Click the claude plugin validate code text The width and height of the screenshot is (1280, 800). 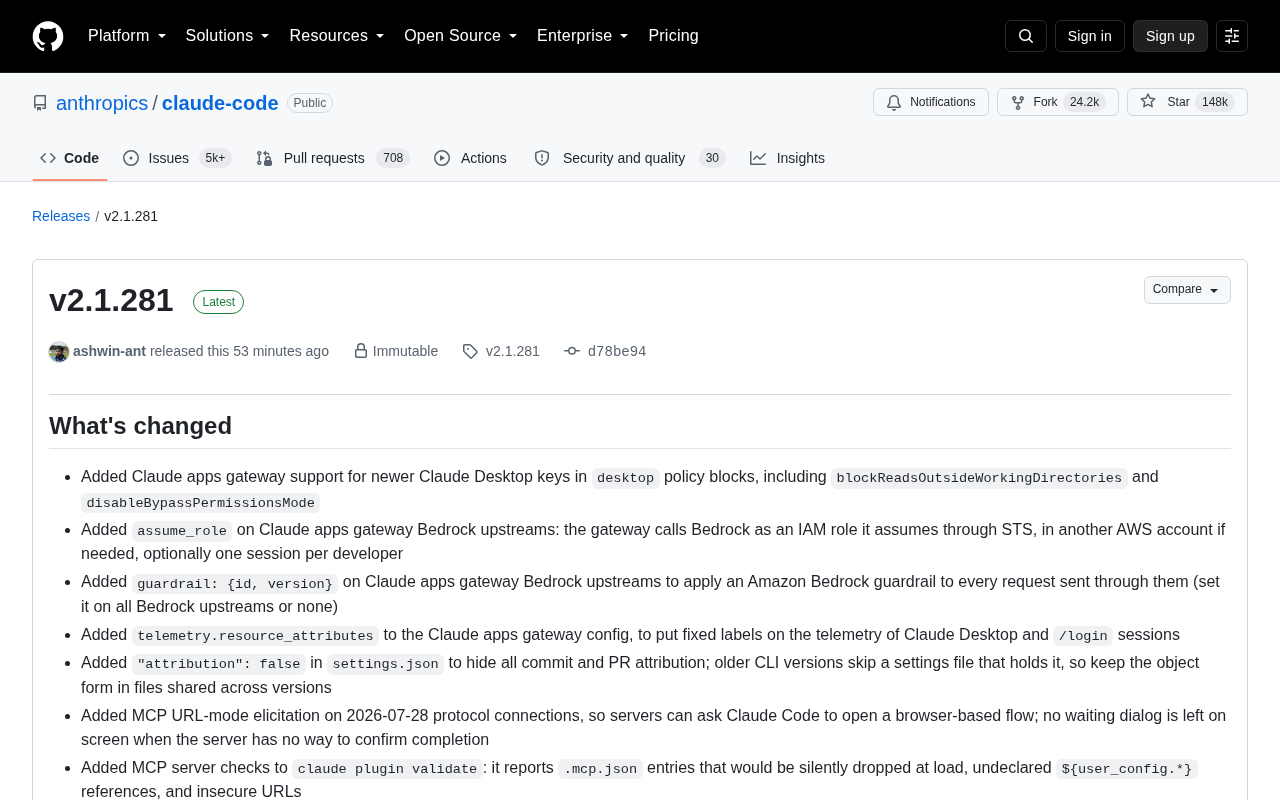click(388, 769)
